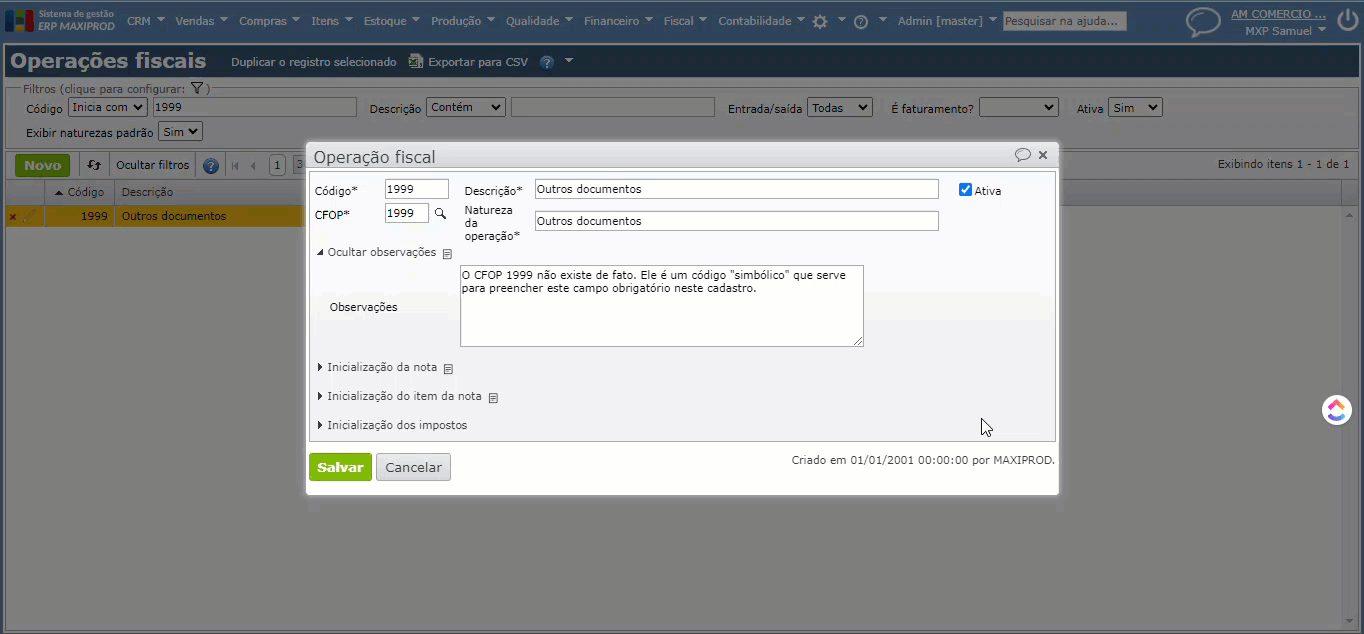The image size is (1364, 634).
Task: Open the Código filter 'Inicia com' dropdown
Action: point(108,107)
